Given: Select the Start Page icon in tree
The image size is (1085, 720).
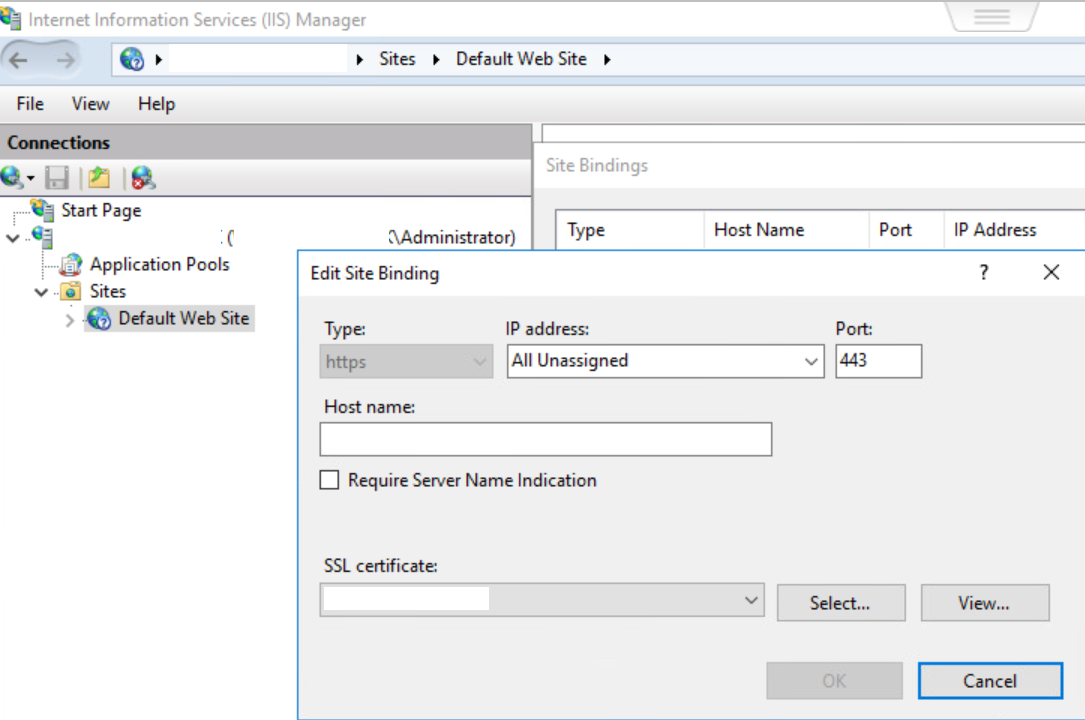Looking at the screenshot, I should click(x=43, y=210).
